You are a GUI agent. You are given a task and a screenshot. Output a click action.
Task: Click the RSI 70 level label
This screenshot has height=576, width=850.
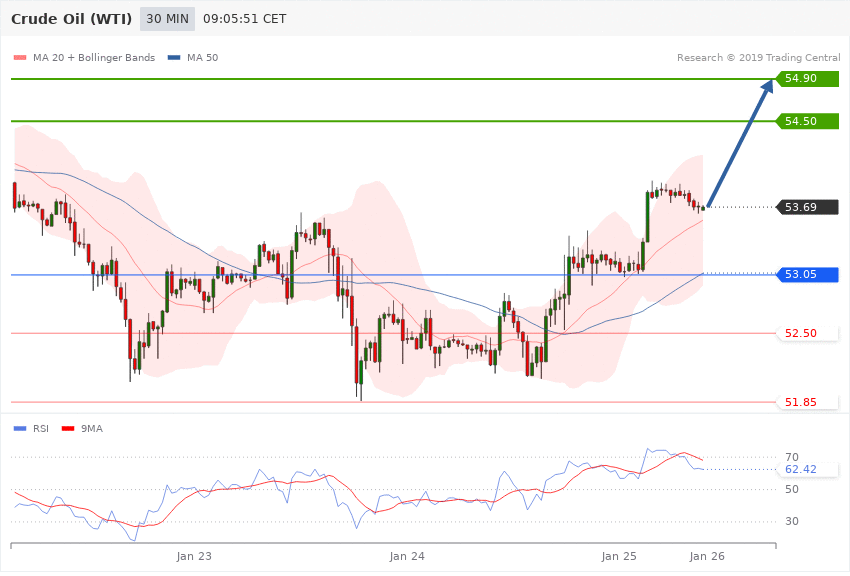pyautogui.click(x=792, y=457)
